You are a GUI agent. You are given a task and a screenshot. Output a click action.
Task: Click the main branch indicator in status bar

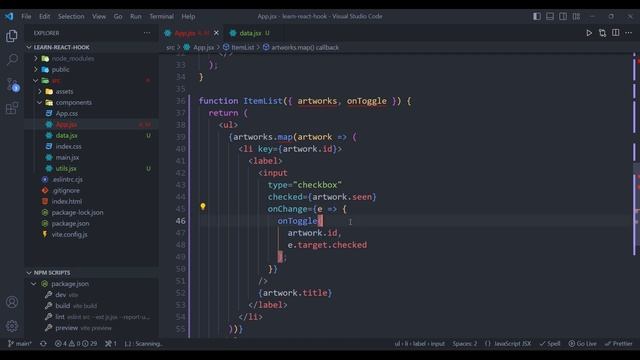coord(20,344)
